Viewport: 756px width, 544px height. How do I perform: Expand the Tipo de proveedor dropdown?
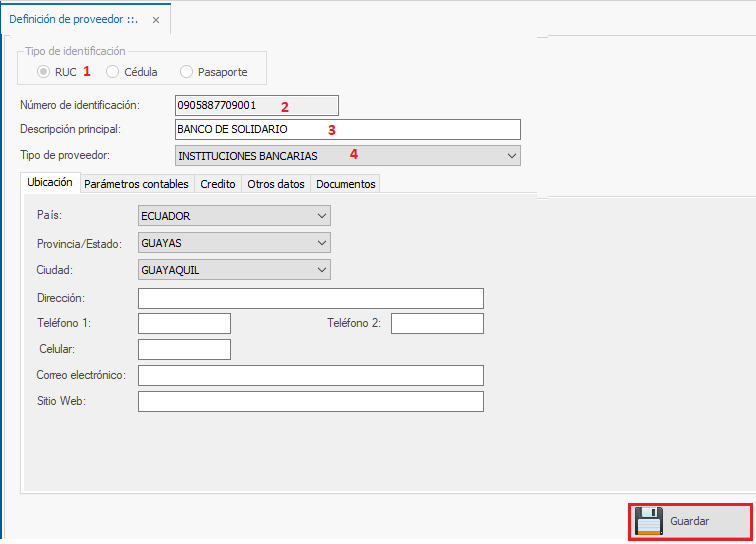pos(511,156)
